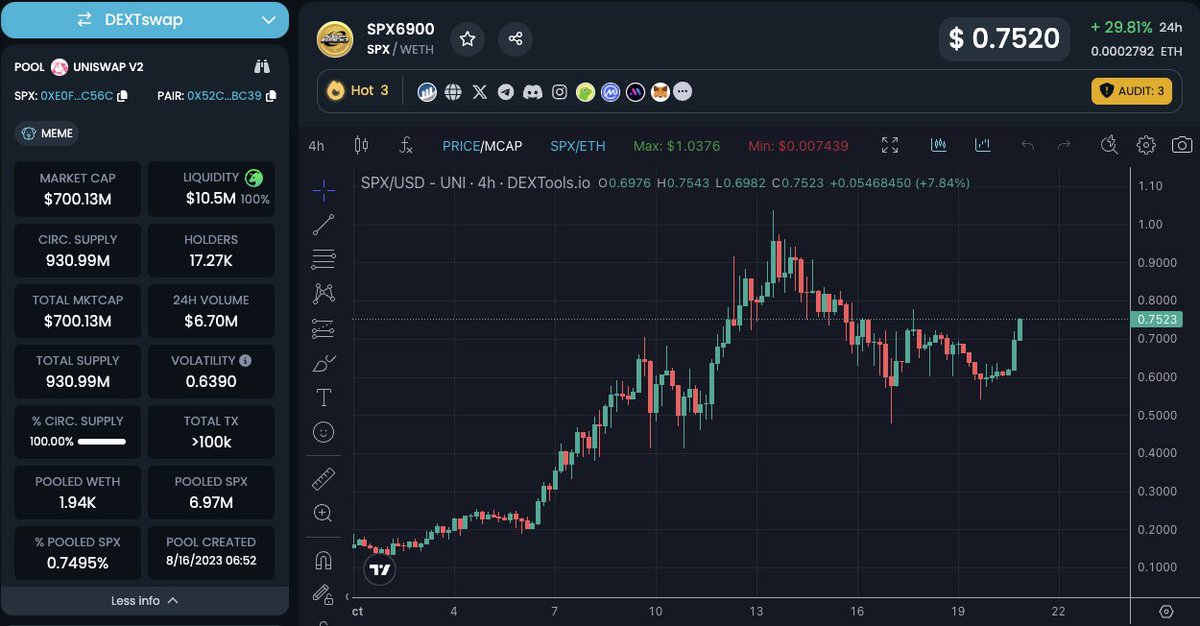1200x626 pixels.
Task: Open the X (Twitter) social link
Action: click(x=480, y=92)
